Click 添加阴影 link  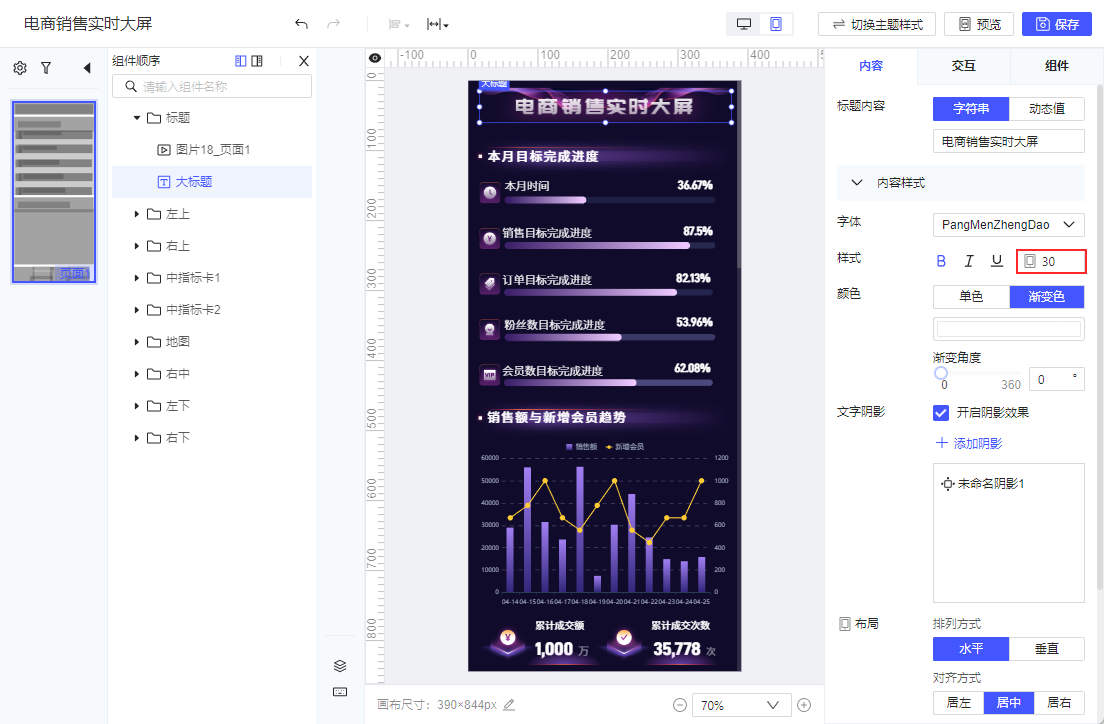[x=969, y=443]
